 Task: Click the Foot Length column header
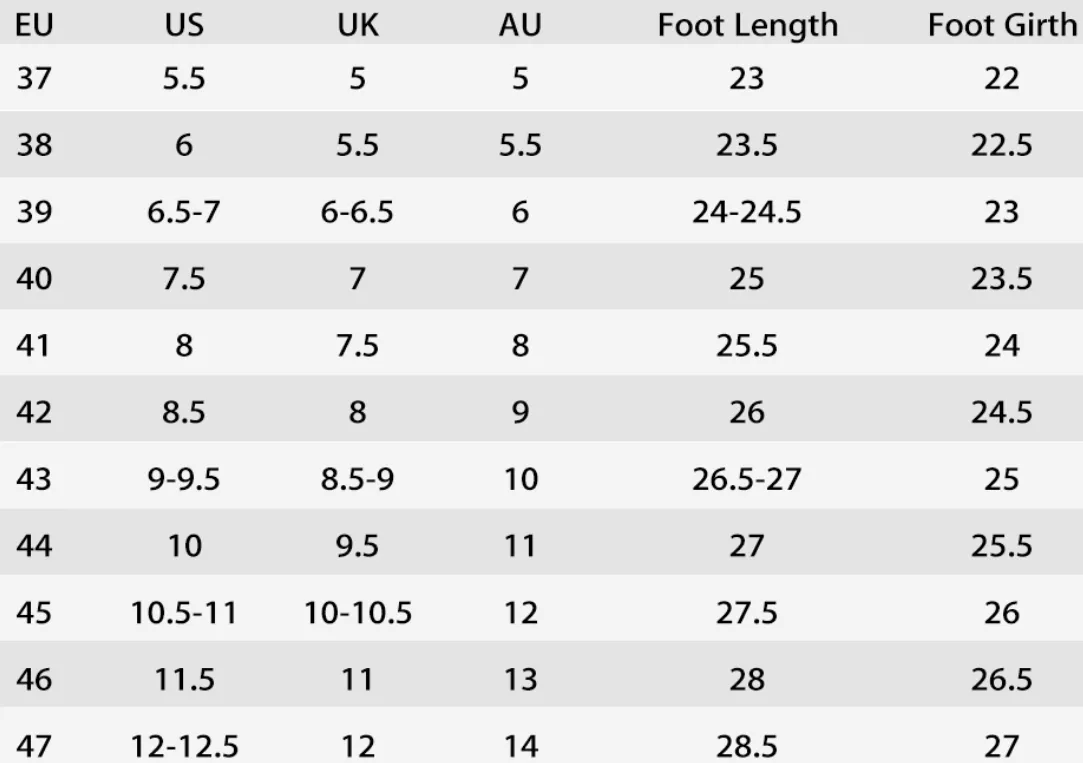pos(747,26)
